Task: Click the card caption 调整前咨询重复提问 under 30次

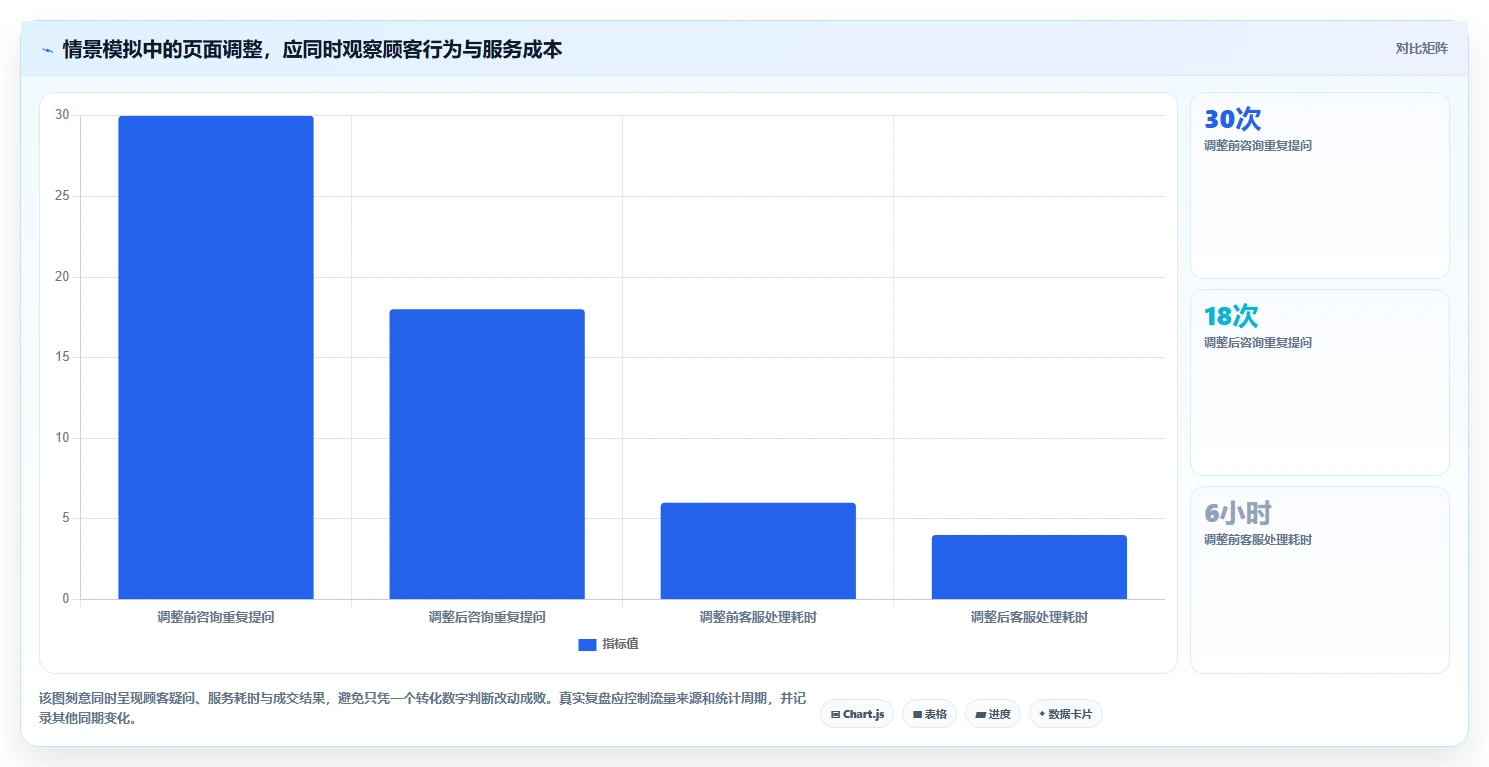Action: 1258,145
